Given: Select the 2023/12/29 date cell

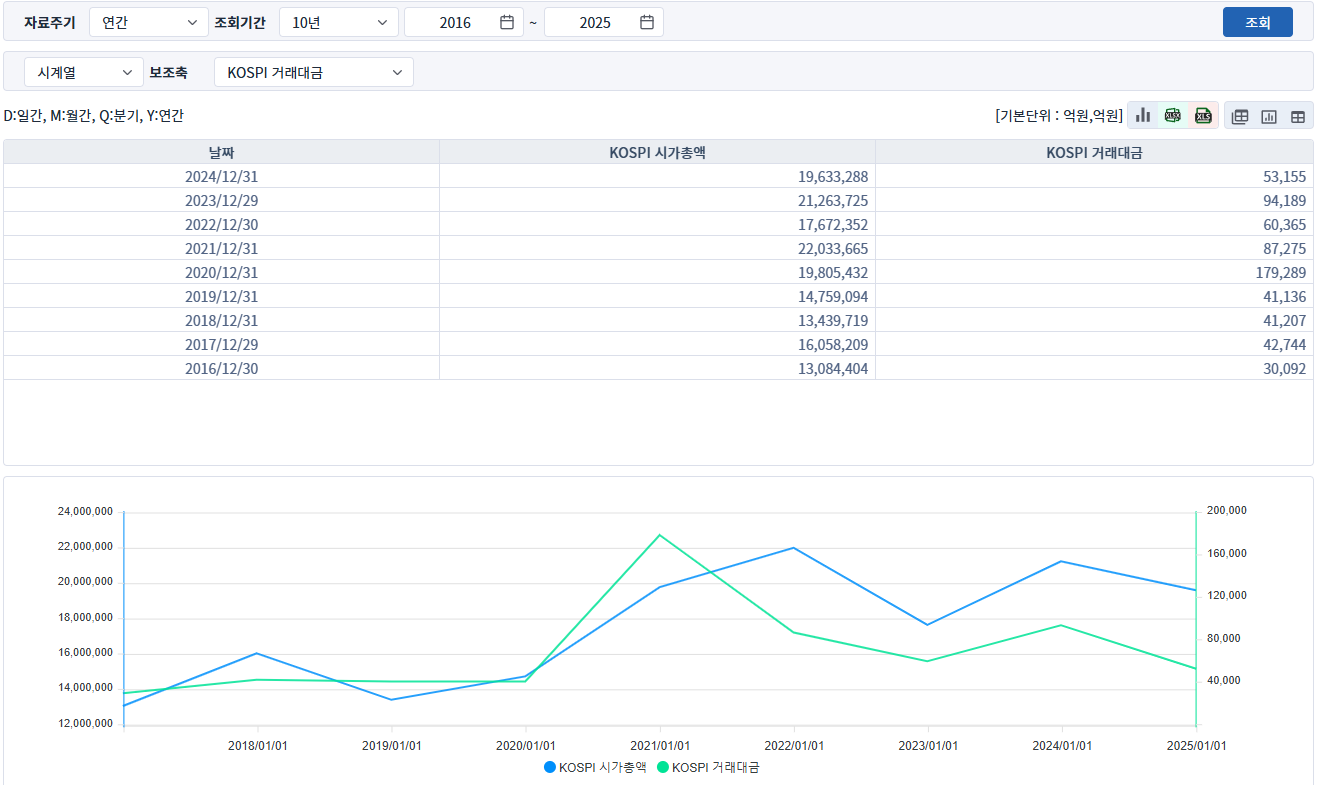Looking at the screenshot, I should (221, 200).
